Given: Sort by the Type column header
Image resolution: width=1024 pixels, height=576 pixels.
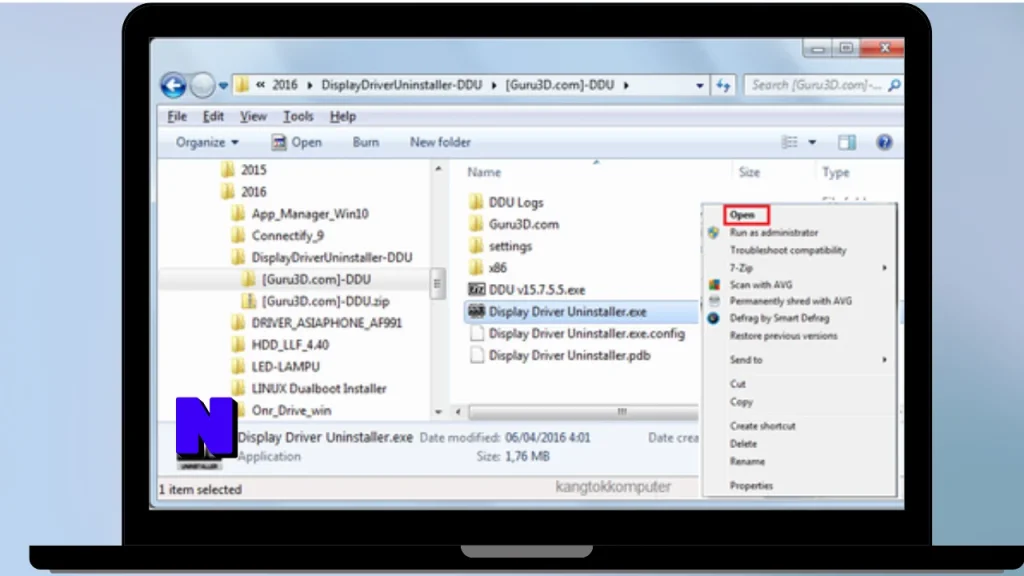Looking at the screenshot, I should coord(835,172).
